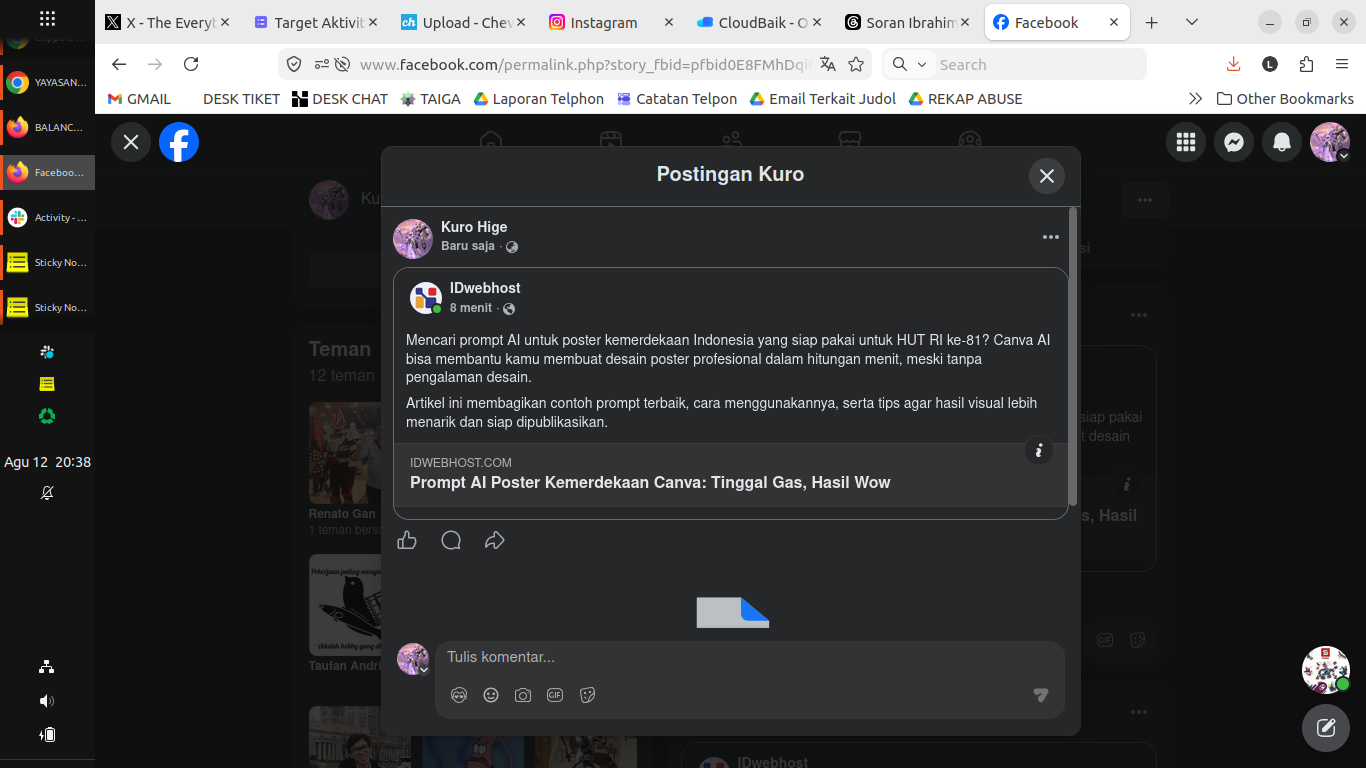Open the Firefox extensions puzzle icon
This screenshot has height=768, width=1366.
pyautogui.click(x=1306, y=64)
